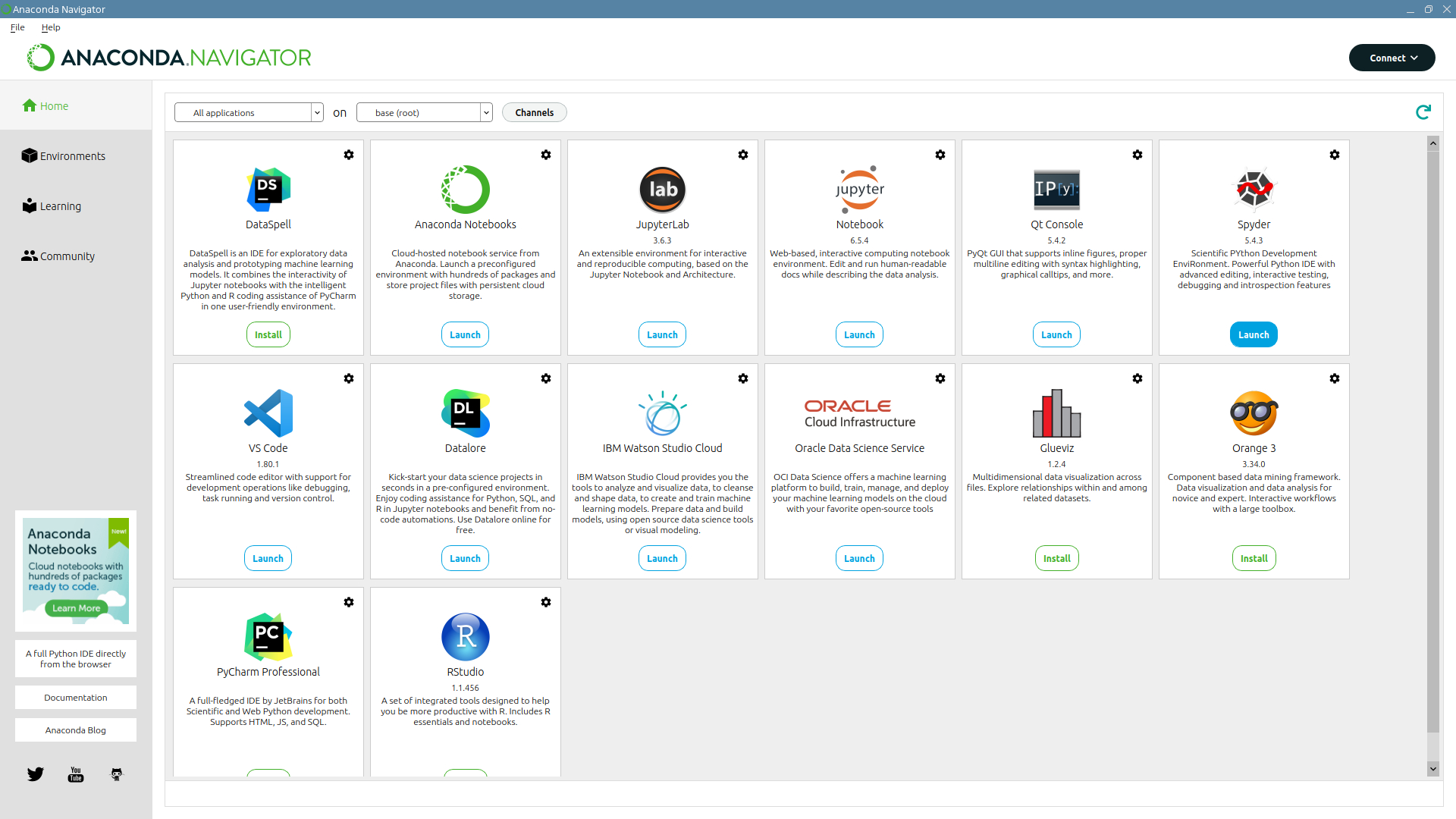This screenshot has height=819, width=1456.
Task: Switch to the Environments tab
Action: (76, 156)
